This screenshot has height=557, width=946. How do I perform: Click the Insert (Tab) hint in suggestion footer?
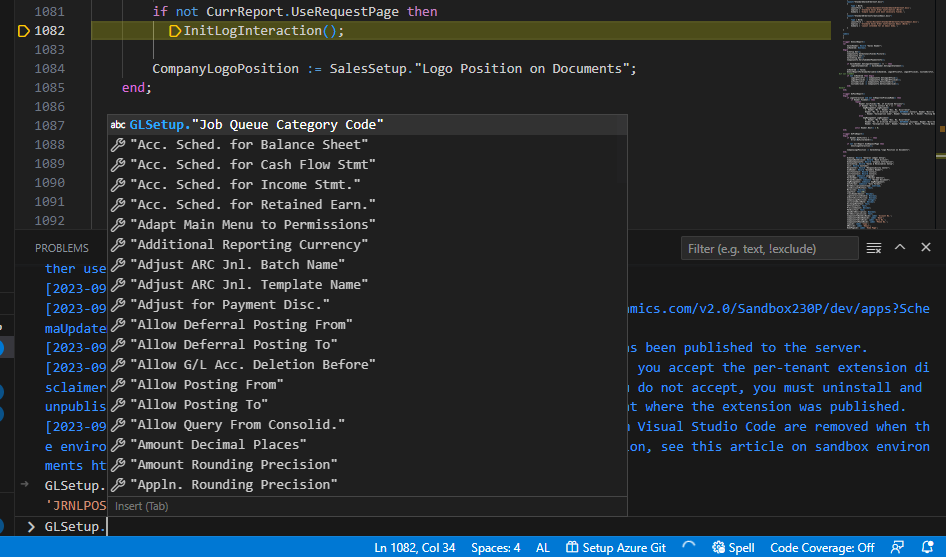click(141, 506)
